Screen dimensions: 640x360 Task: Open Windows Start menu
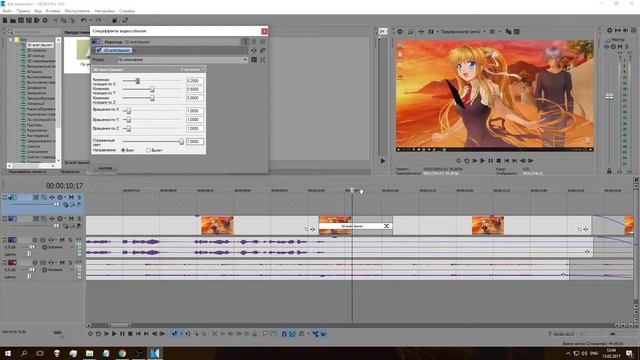coord(8,353)
